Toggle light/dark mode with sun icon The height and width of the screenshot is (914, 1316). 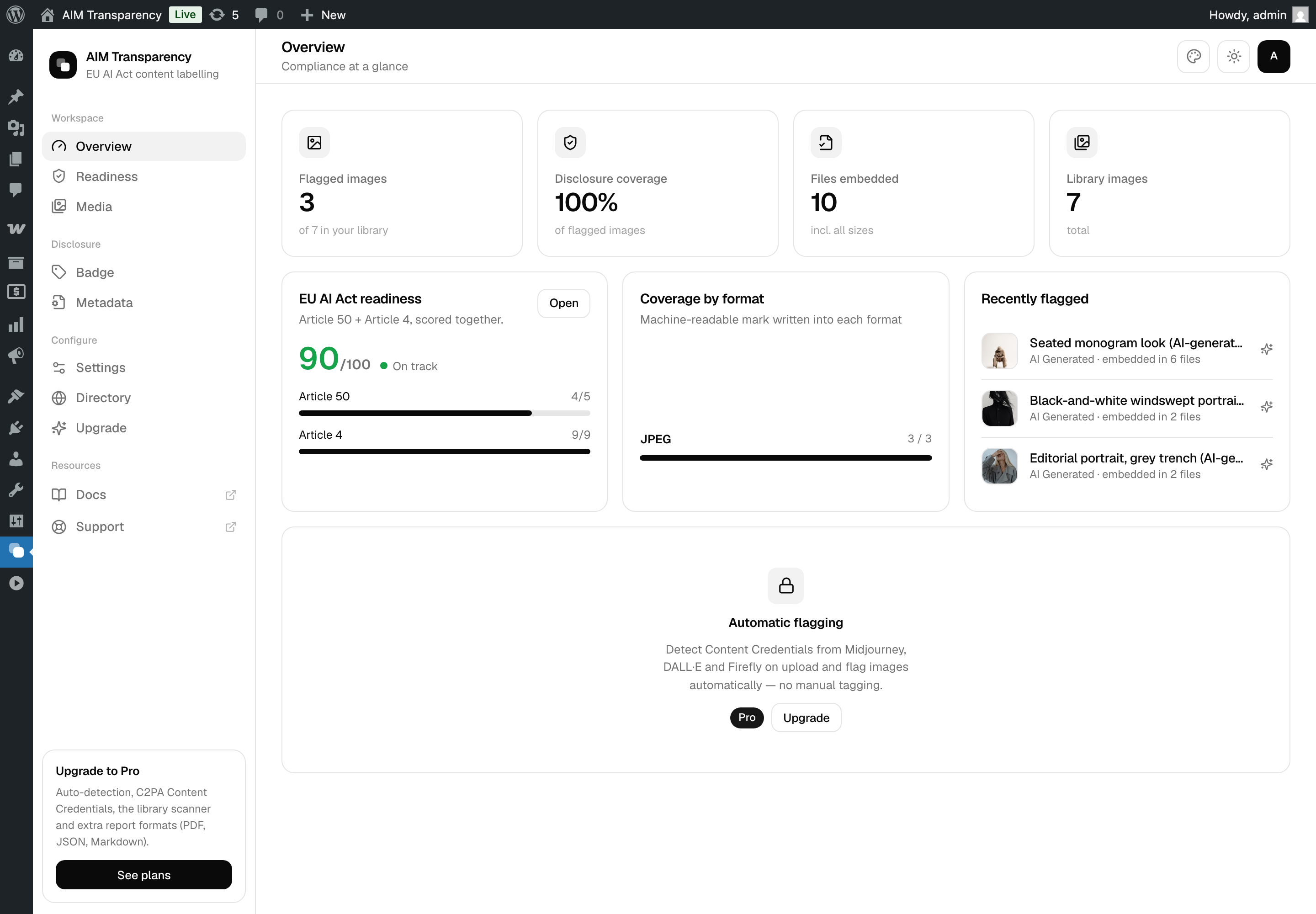coord(1234,56)
